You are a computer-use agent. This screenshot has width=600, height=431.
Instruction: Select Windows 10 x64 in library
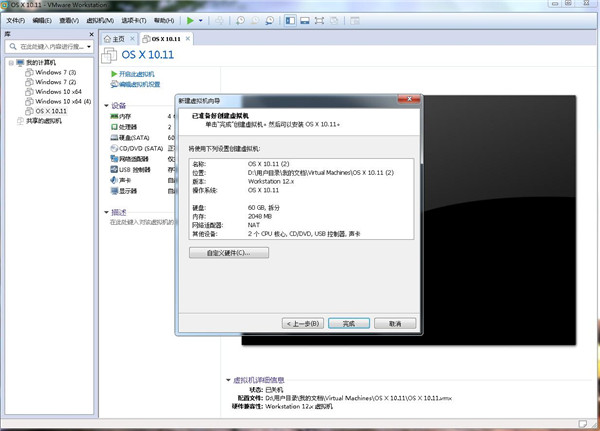(54, 92)
